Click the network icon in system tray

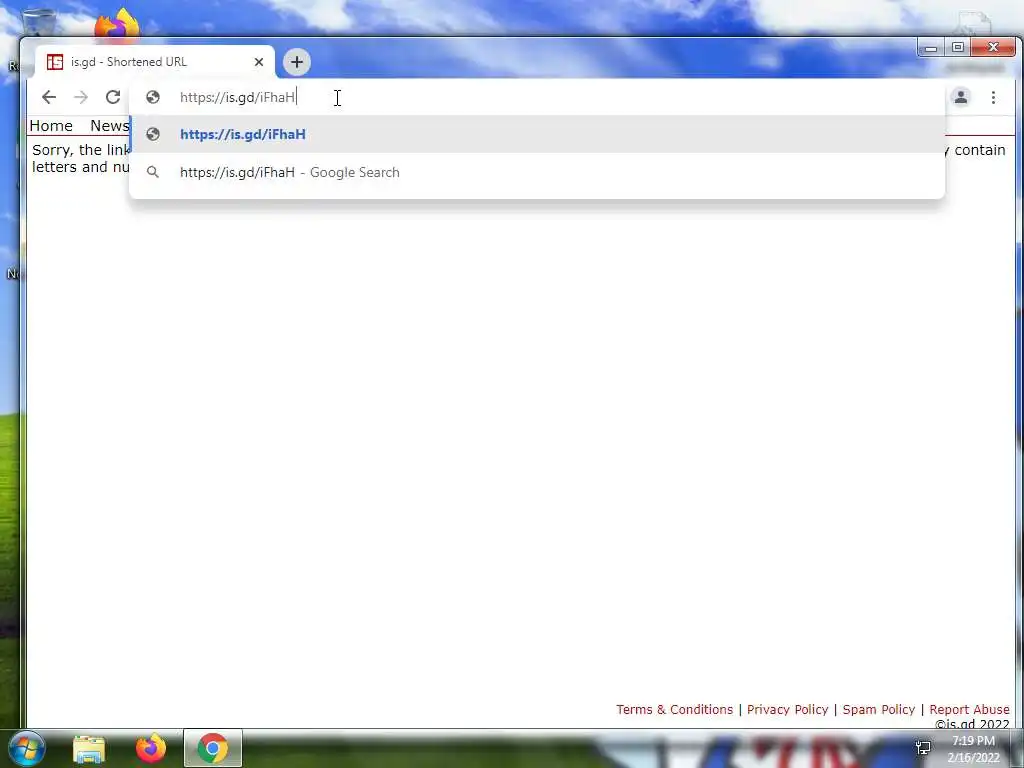(923, 748)
